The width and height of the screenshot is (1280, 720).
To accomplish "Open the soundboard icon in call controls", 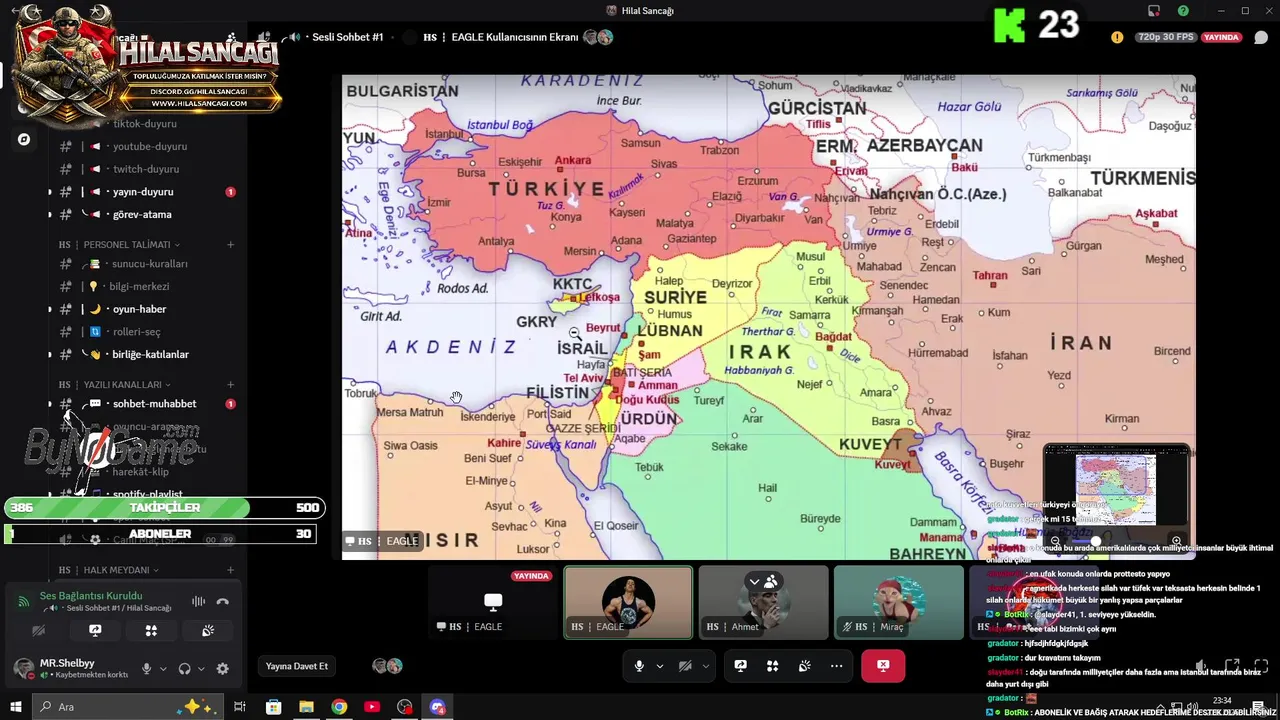I will 804,666.
